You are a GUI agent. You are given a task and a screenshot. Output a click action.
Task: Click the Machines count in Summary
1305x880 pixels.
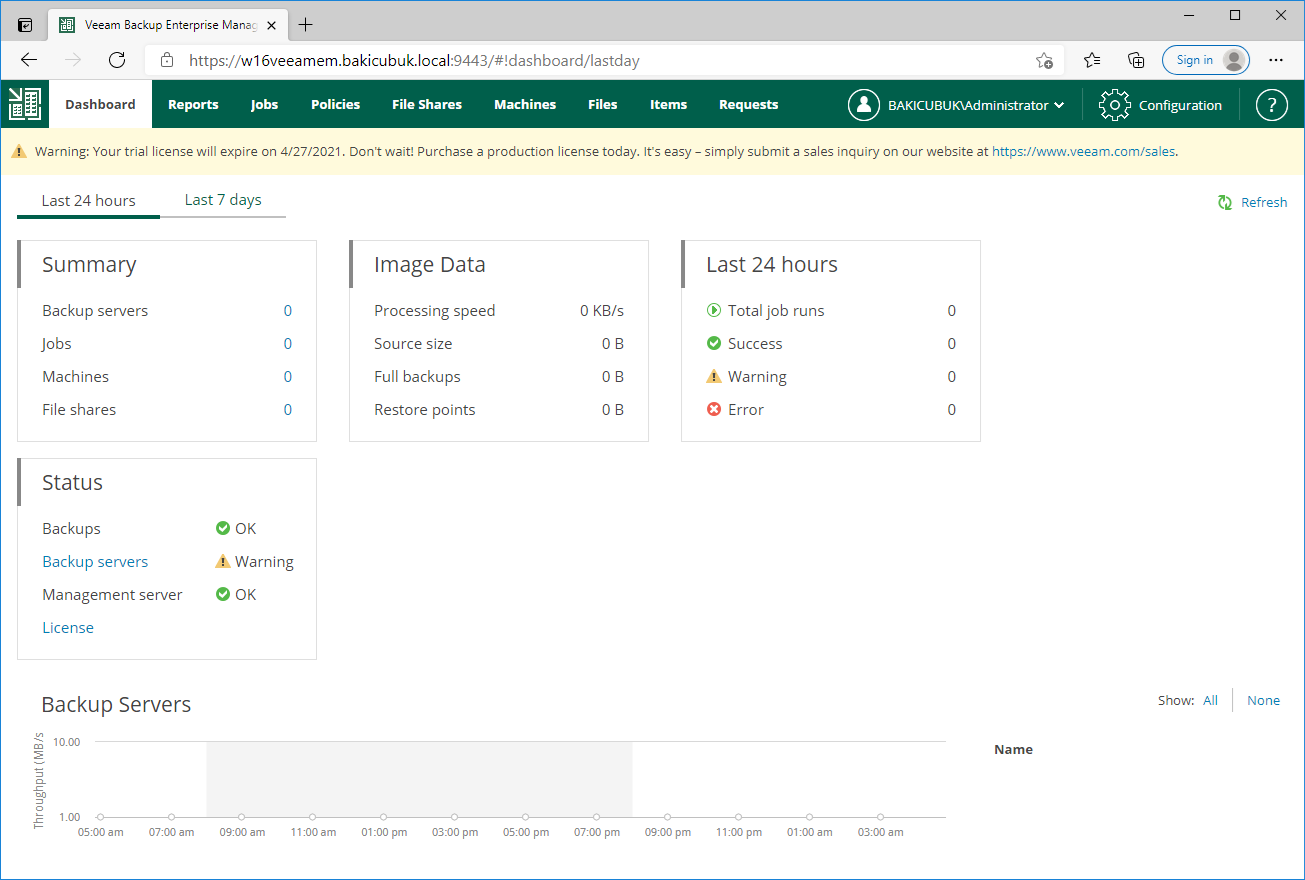(288, 376)
